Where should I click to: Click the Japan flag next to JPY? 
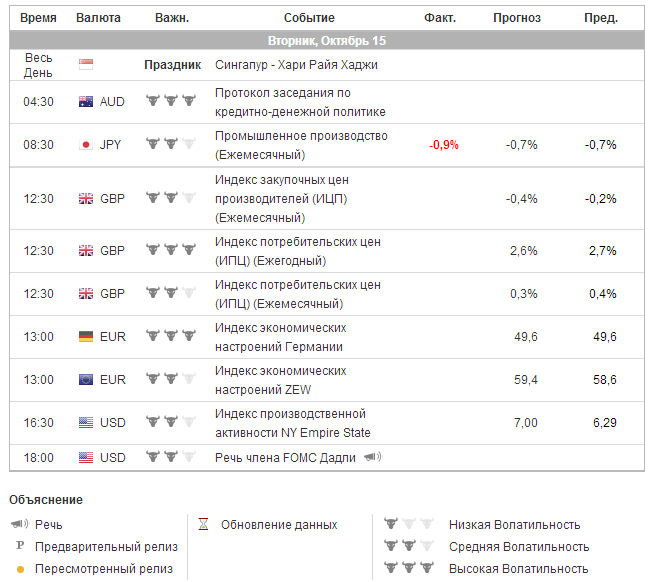click(86, 144)
